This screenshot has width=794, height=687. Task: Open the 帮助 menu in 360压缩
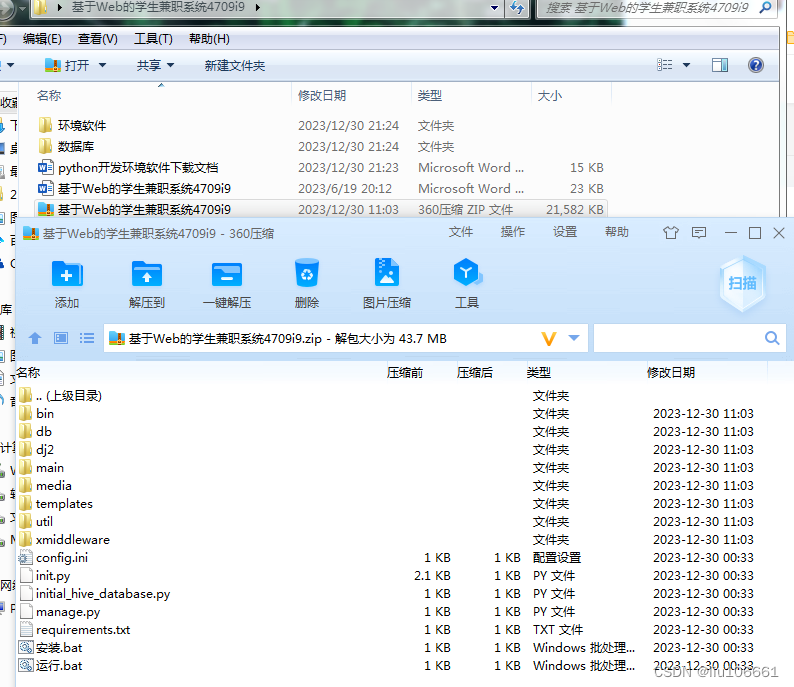[x=617, y=232]
